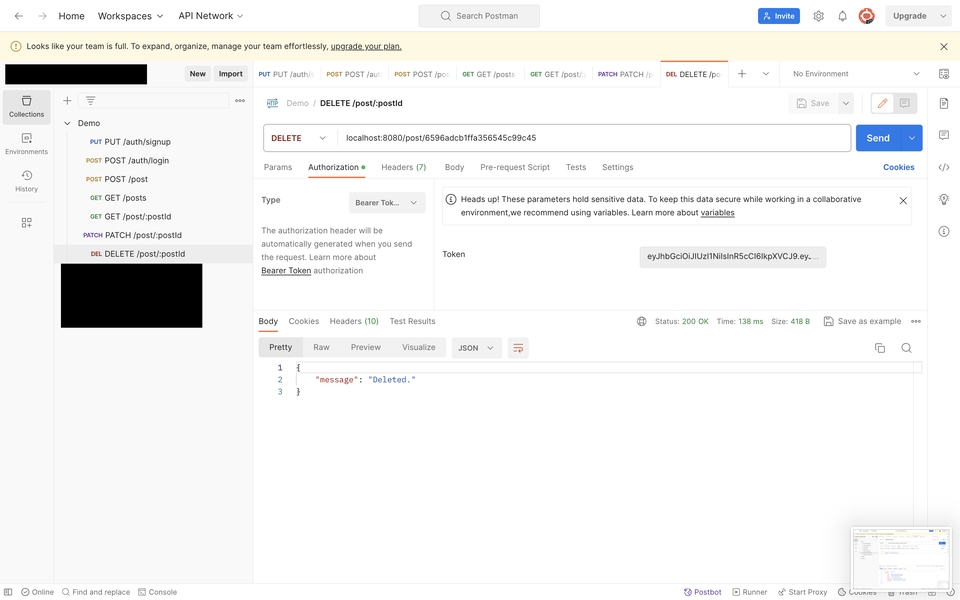The image size is (960, 600).
Task: Open the configure workspace sidebar icon
Action: click(26, 222)
